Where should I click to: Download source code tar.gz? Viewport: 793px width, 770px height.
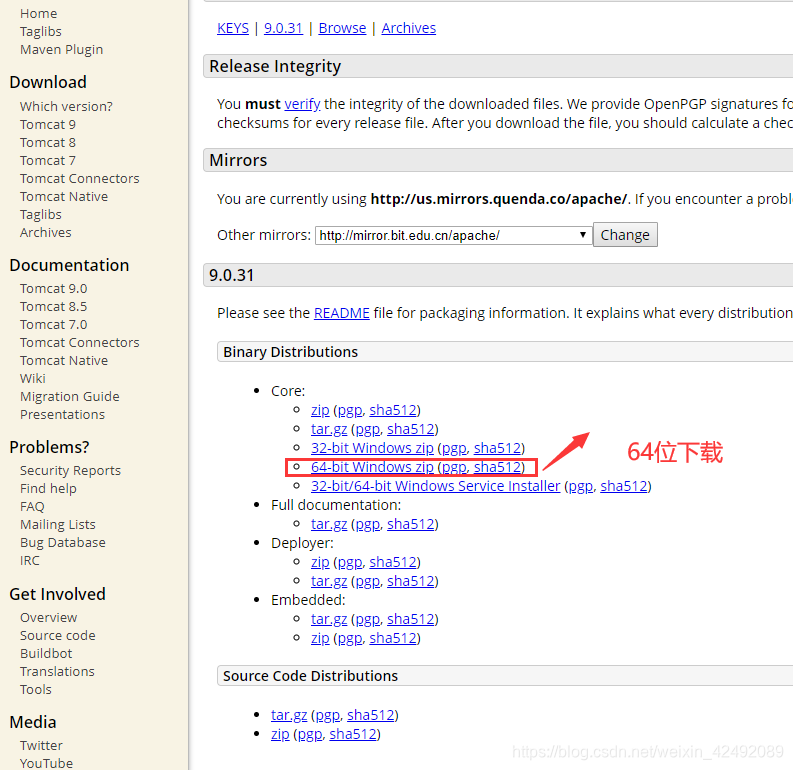click(x=289, y=715)
